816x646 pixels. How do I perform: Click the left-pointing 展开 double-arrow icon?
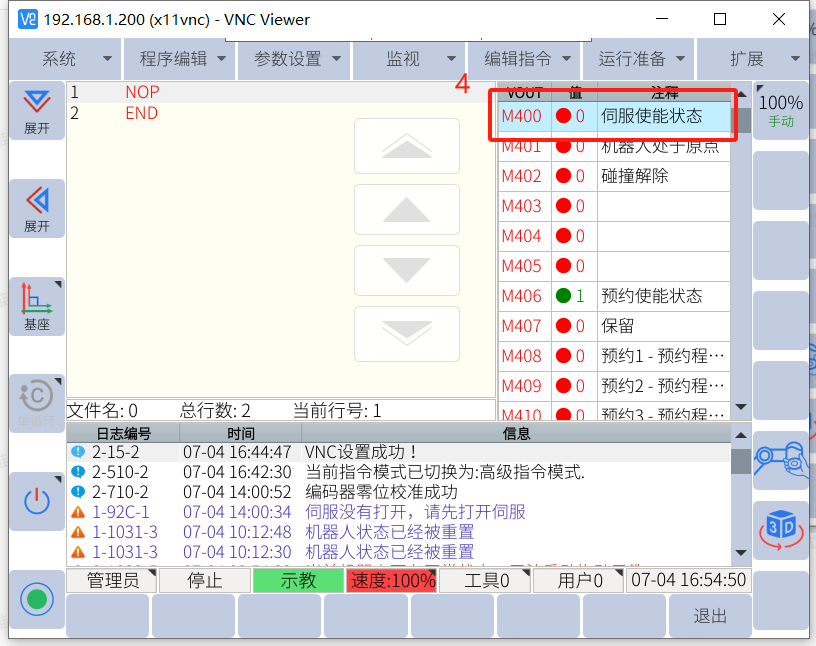coord(37,208)
